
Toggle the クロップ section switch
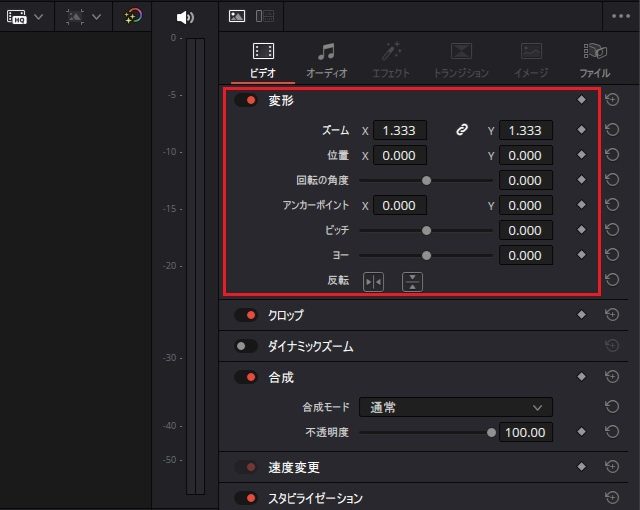tap(246, 315)
